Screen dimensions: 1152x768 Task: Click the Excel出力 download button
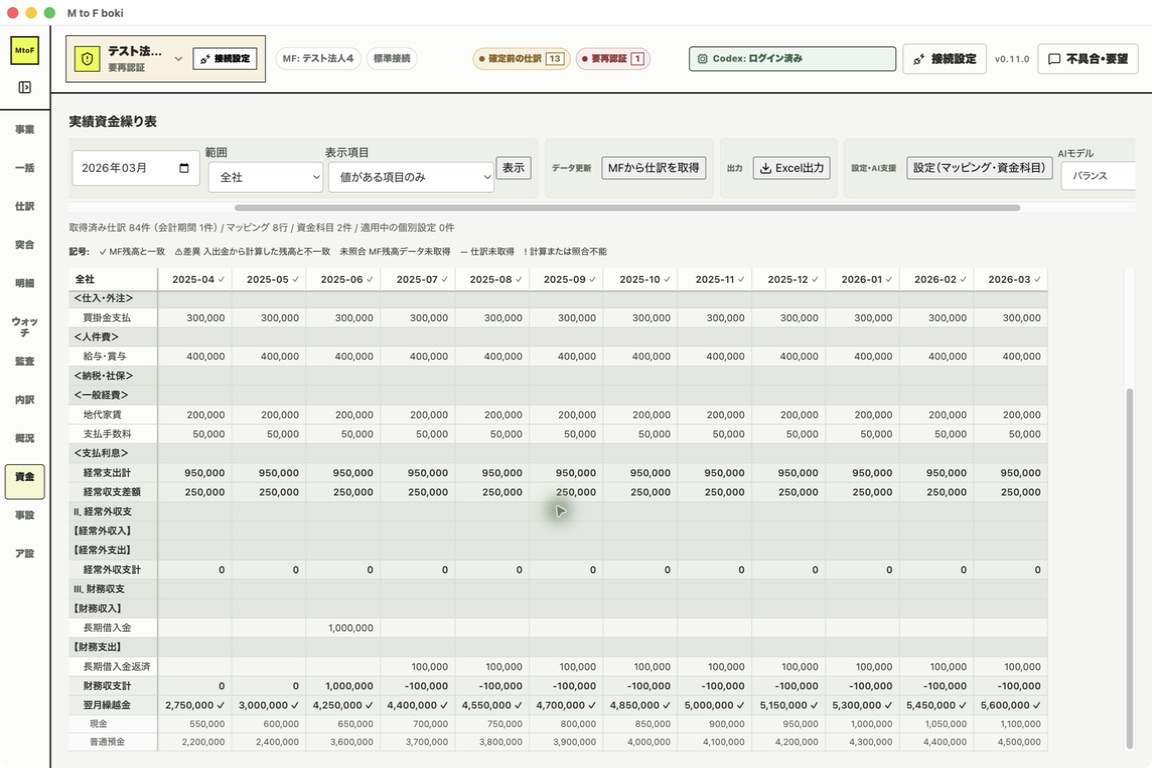(x=791, y=168)
